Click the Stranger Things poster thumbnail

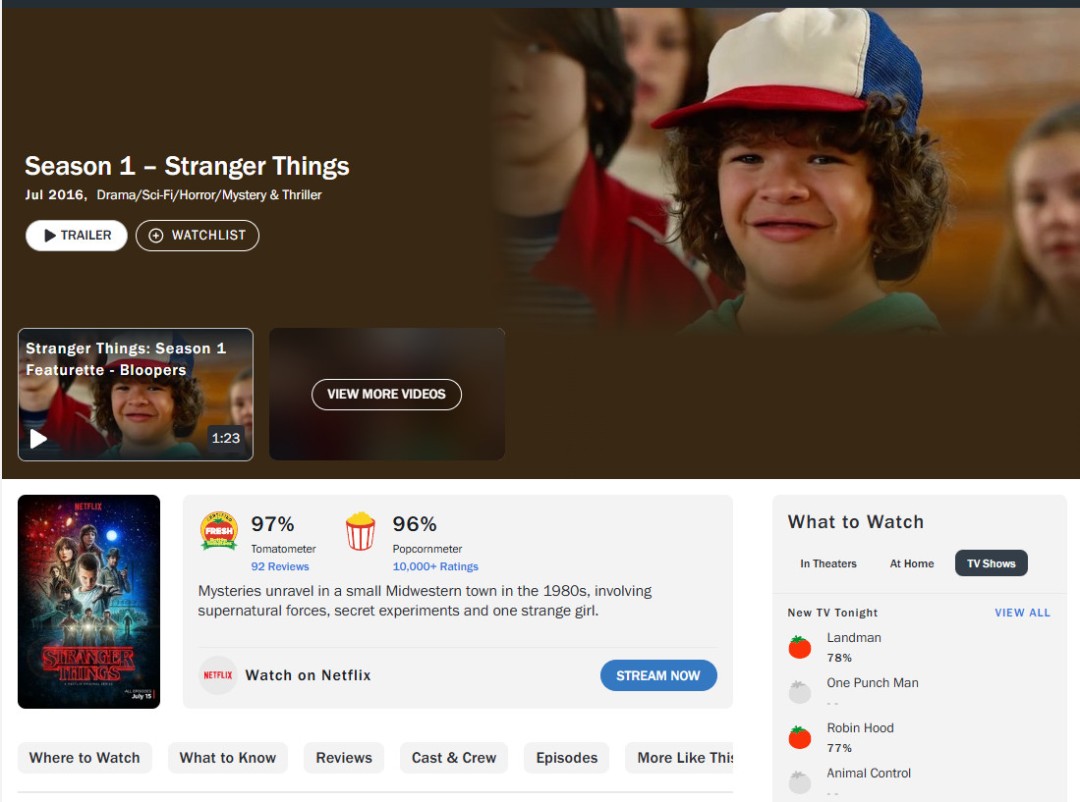coord(89,602)
